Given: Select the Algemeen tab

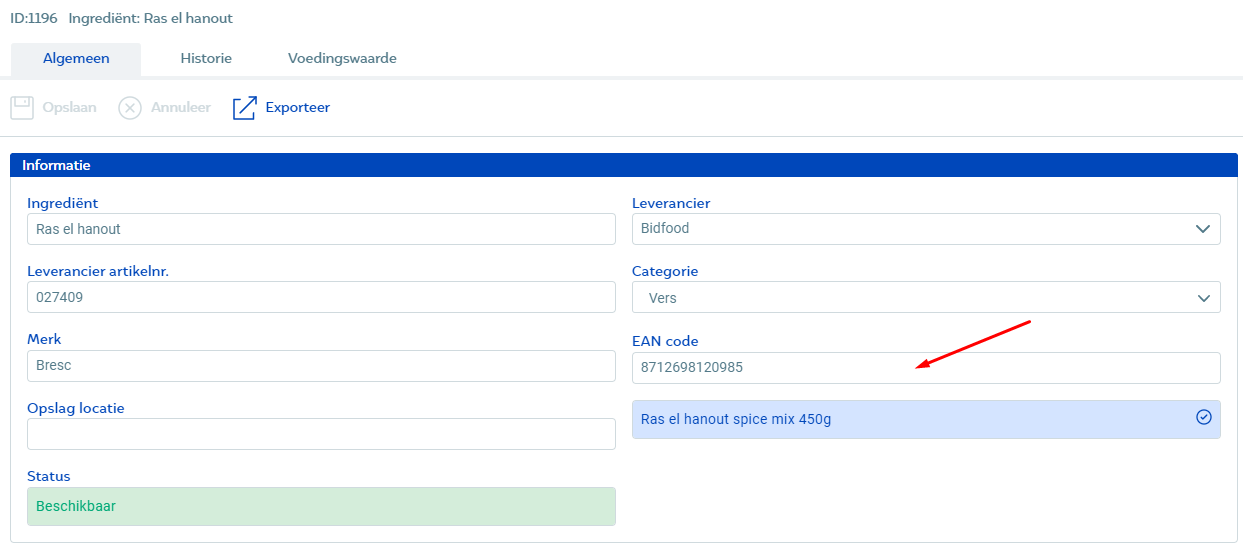Looking at the screenshot, I should (76, 59).
